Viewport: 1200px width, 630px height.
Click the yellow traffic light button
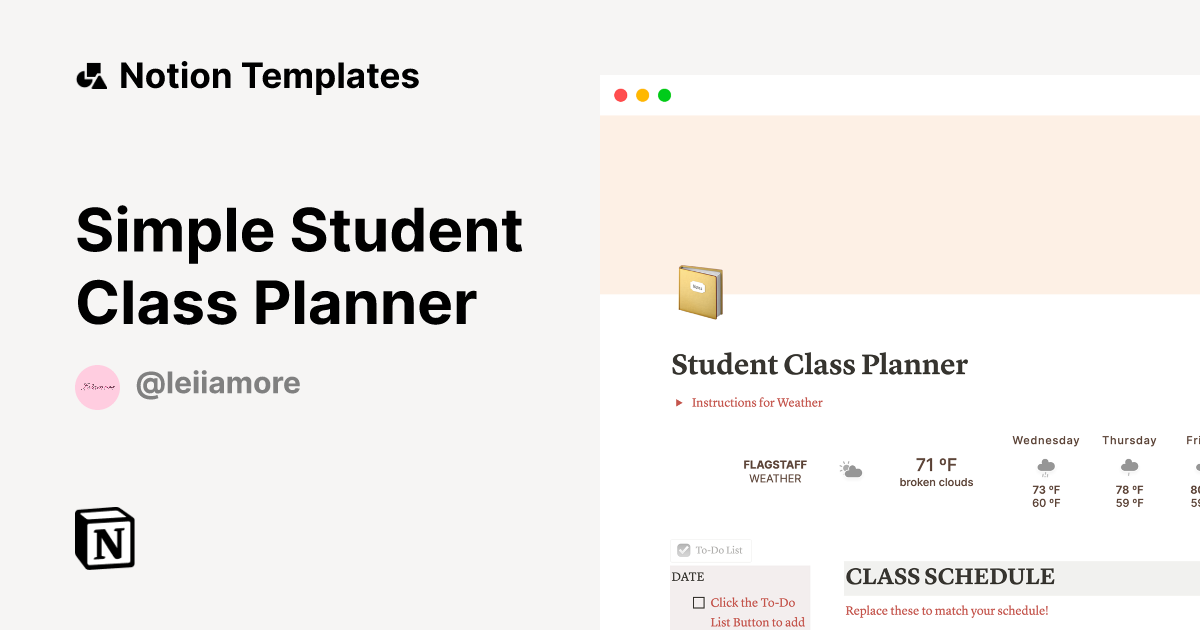pos(642,94)
